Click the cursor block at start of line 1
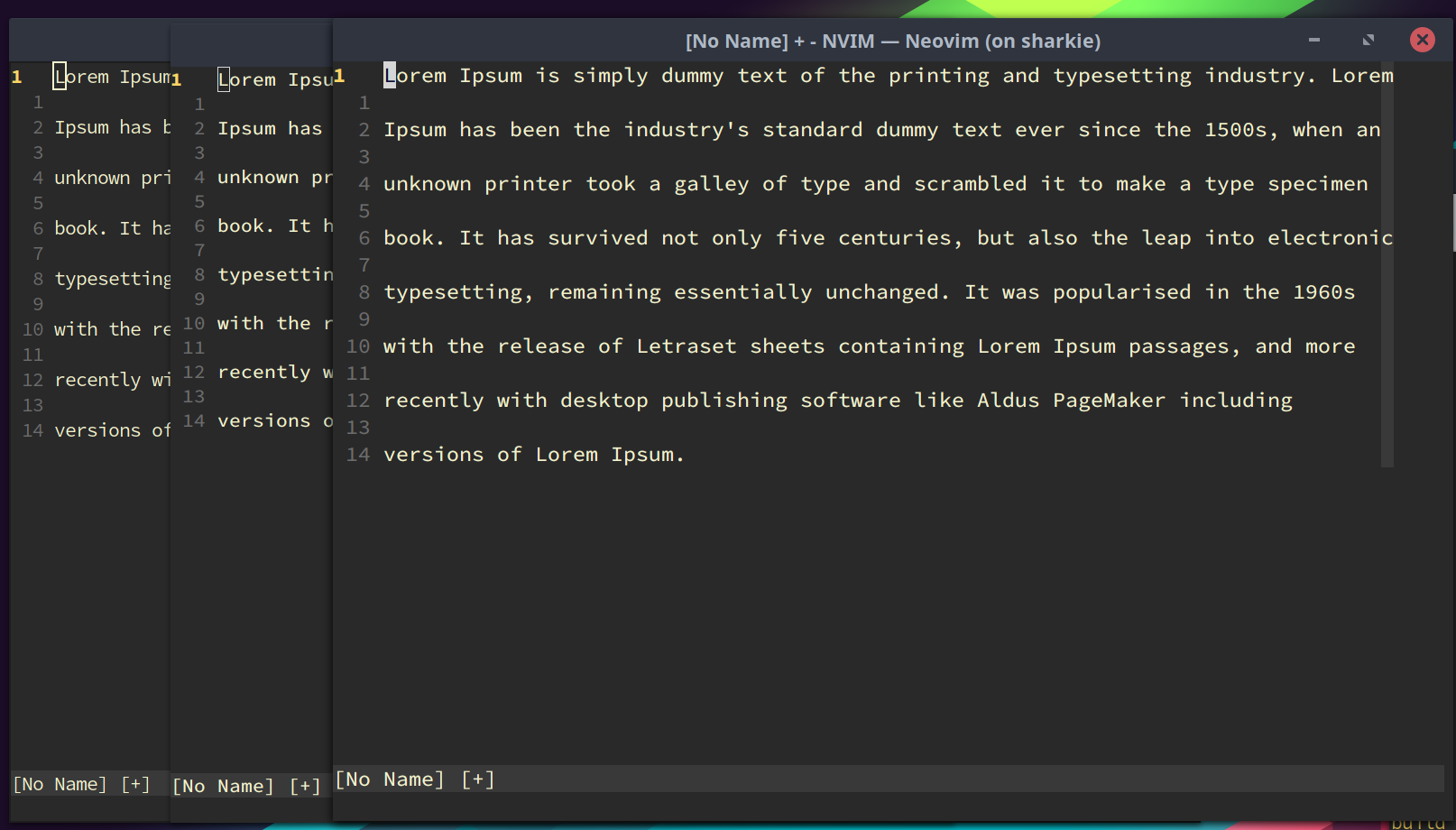 pos(388,76)
